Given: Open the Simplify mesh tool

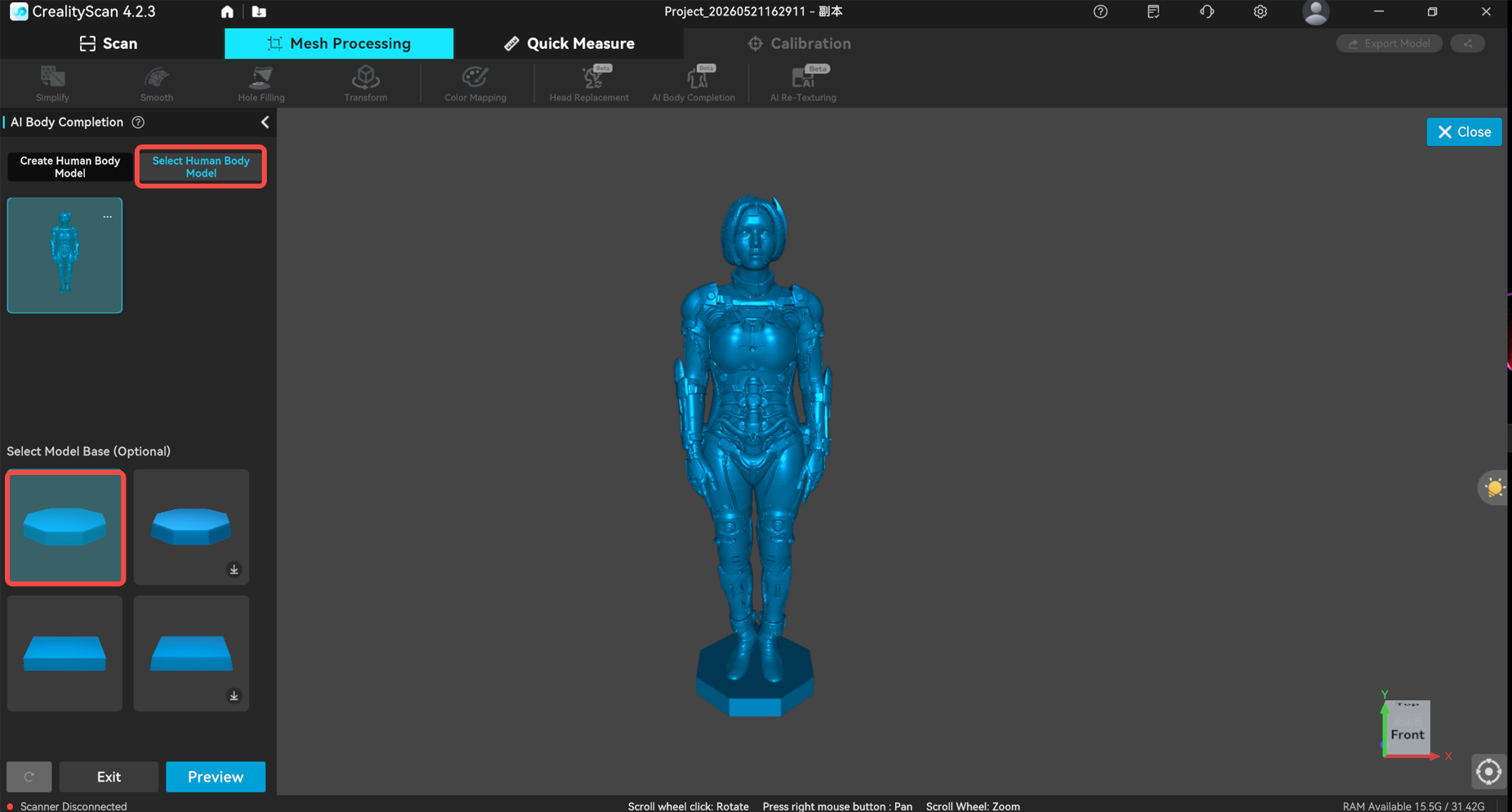Looking at the screenshot, I should [x=52, y=83].
